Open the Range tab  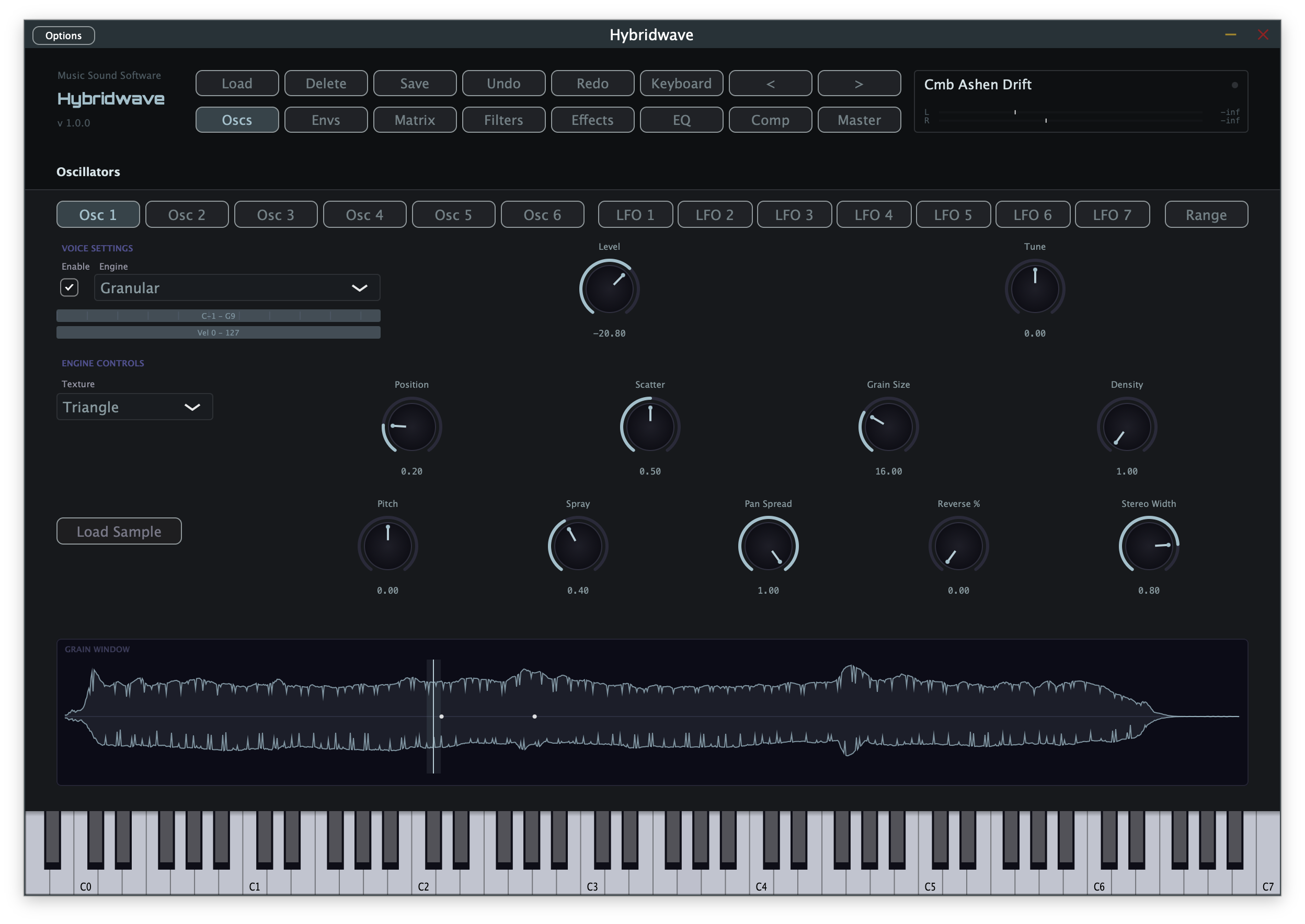pyautogui.click(x=1206, y=214)
